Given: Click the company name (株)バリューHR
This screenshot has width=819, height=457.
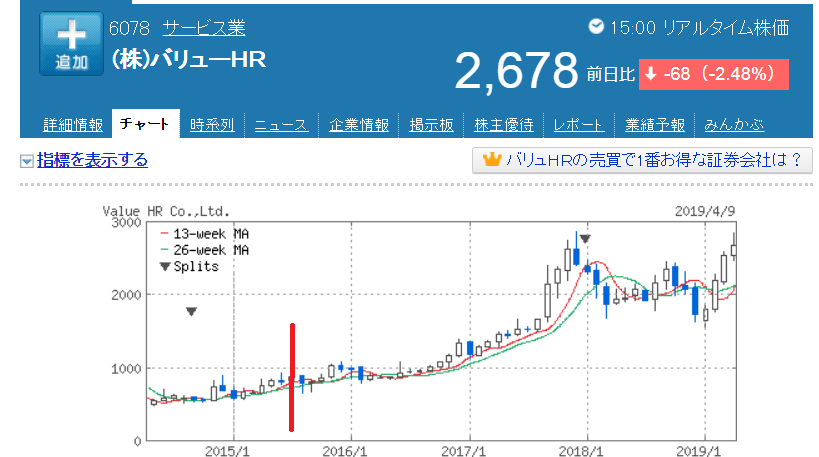Looking at the screenshot, I should tap(189, 60).
